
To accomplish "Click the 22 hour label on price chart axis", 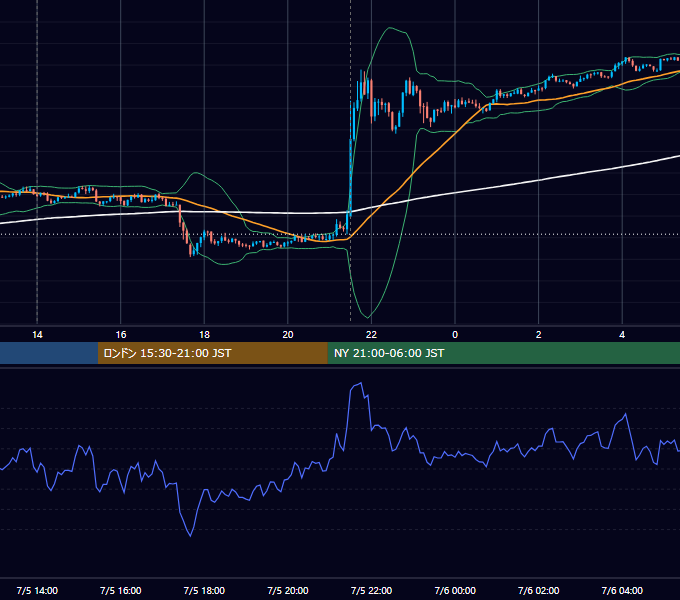I will pos(371,335).
